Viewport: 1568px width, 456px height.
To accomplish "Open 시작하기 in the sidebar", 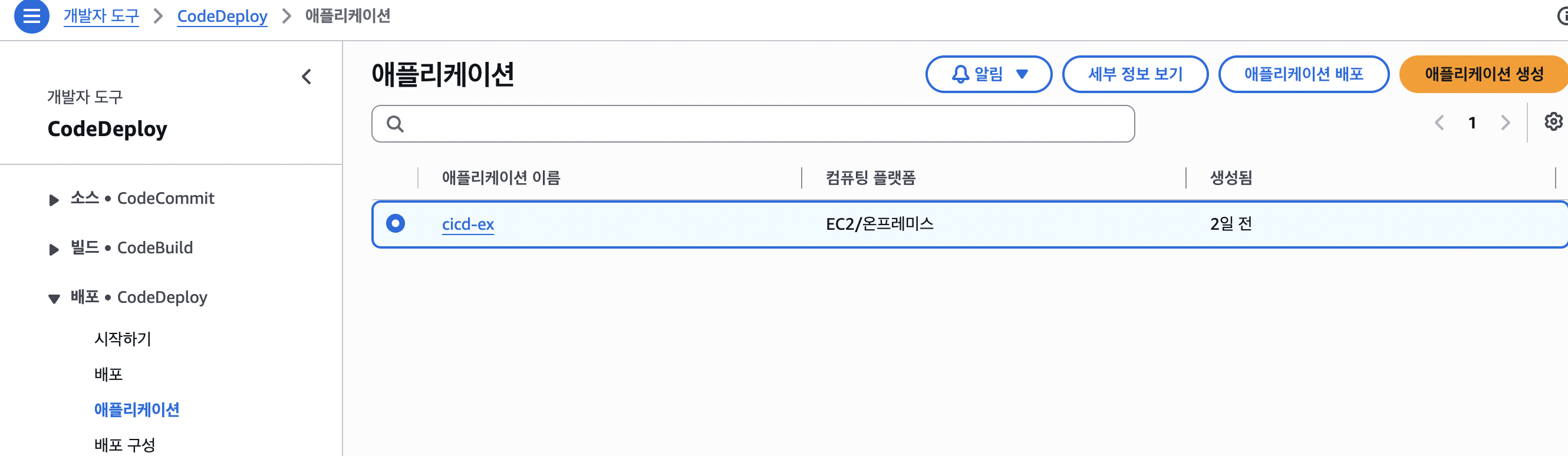I will (123, 339).
